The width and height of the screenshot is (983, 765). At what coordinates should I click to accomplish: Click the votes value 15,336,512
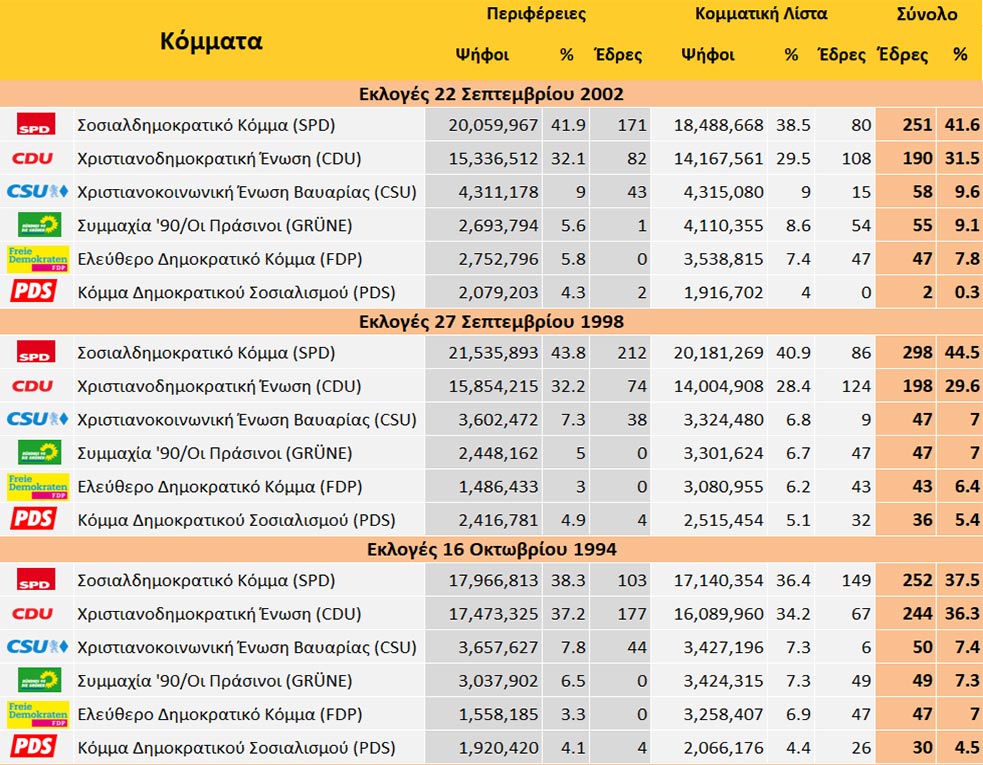[493, 159]
